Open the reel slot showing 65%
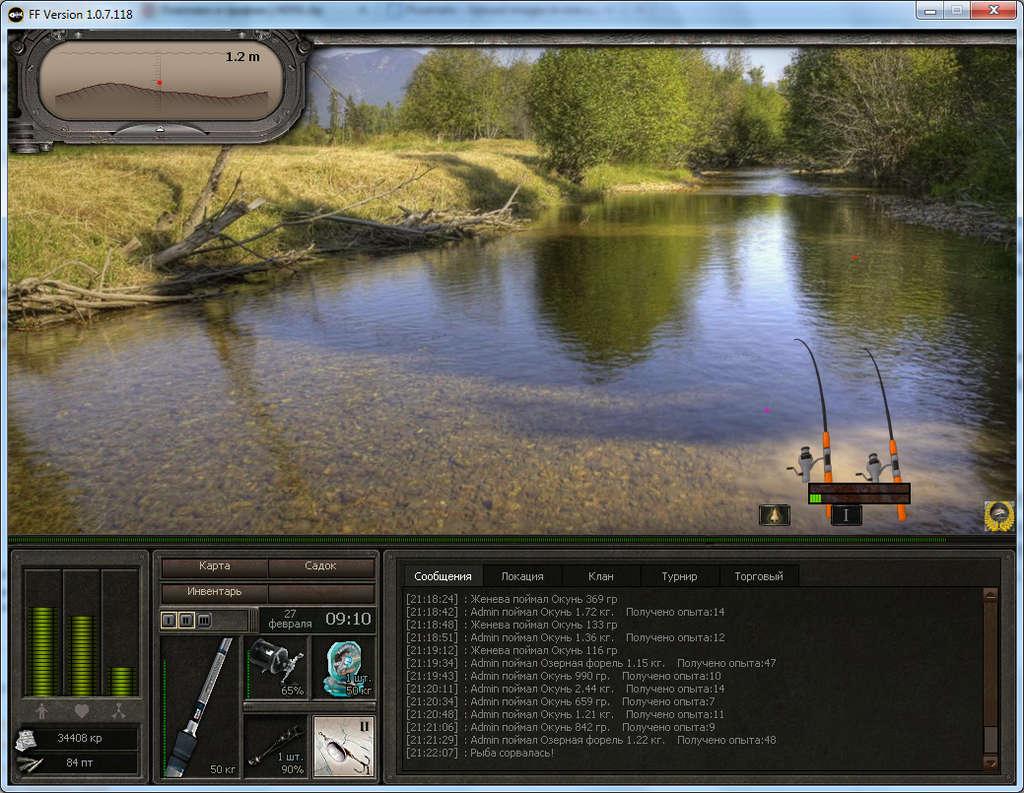1024x793 pixels. click(x=276, y=668)
